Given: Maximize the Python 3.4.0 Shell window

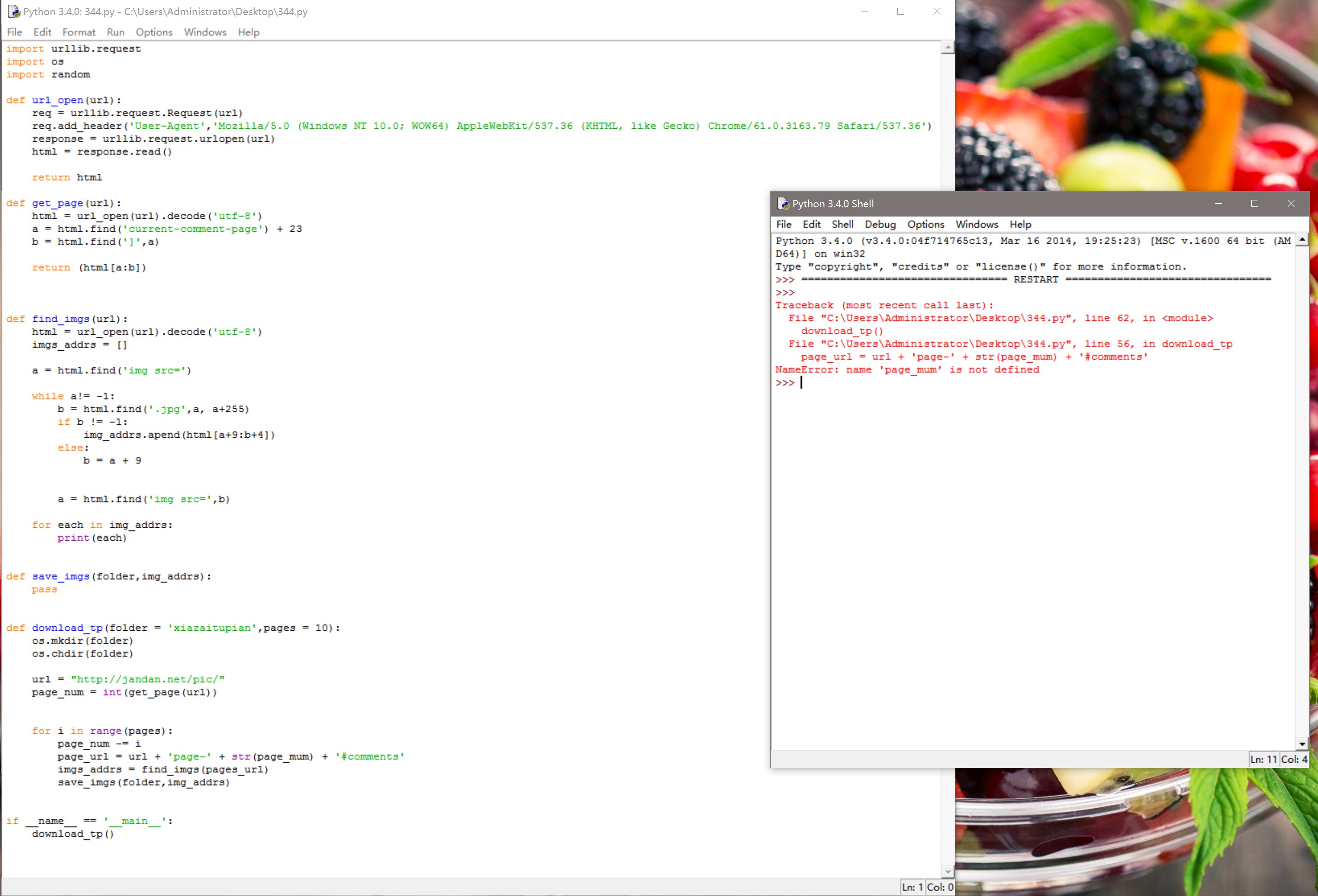Looking at the screenshot, I should point(1255,204).
